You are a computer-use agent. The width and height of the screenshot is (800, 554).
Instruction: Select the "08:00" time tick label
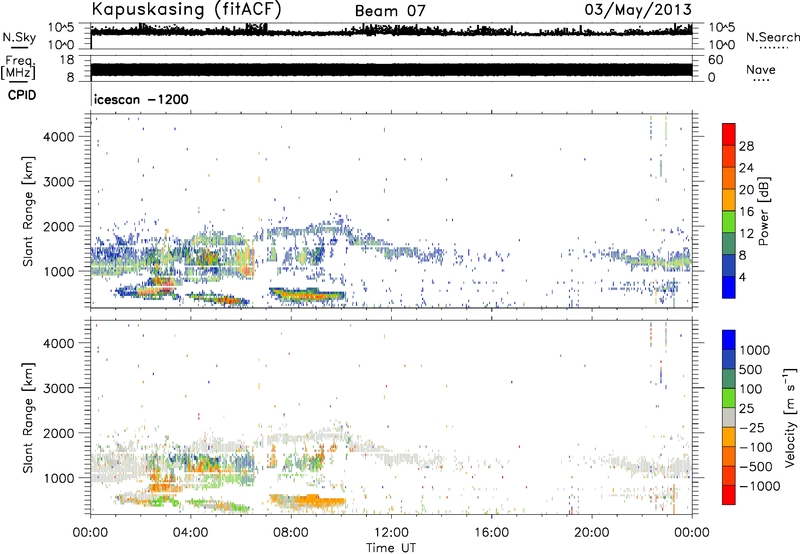tap(291, 533)
